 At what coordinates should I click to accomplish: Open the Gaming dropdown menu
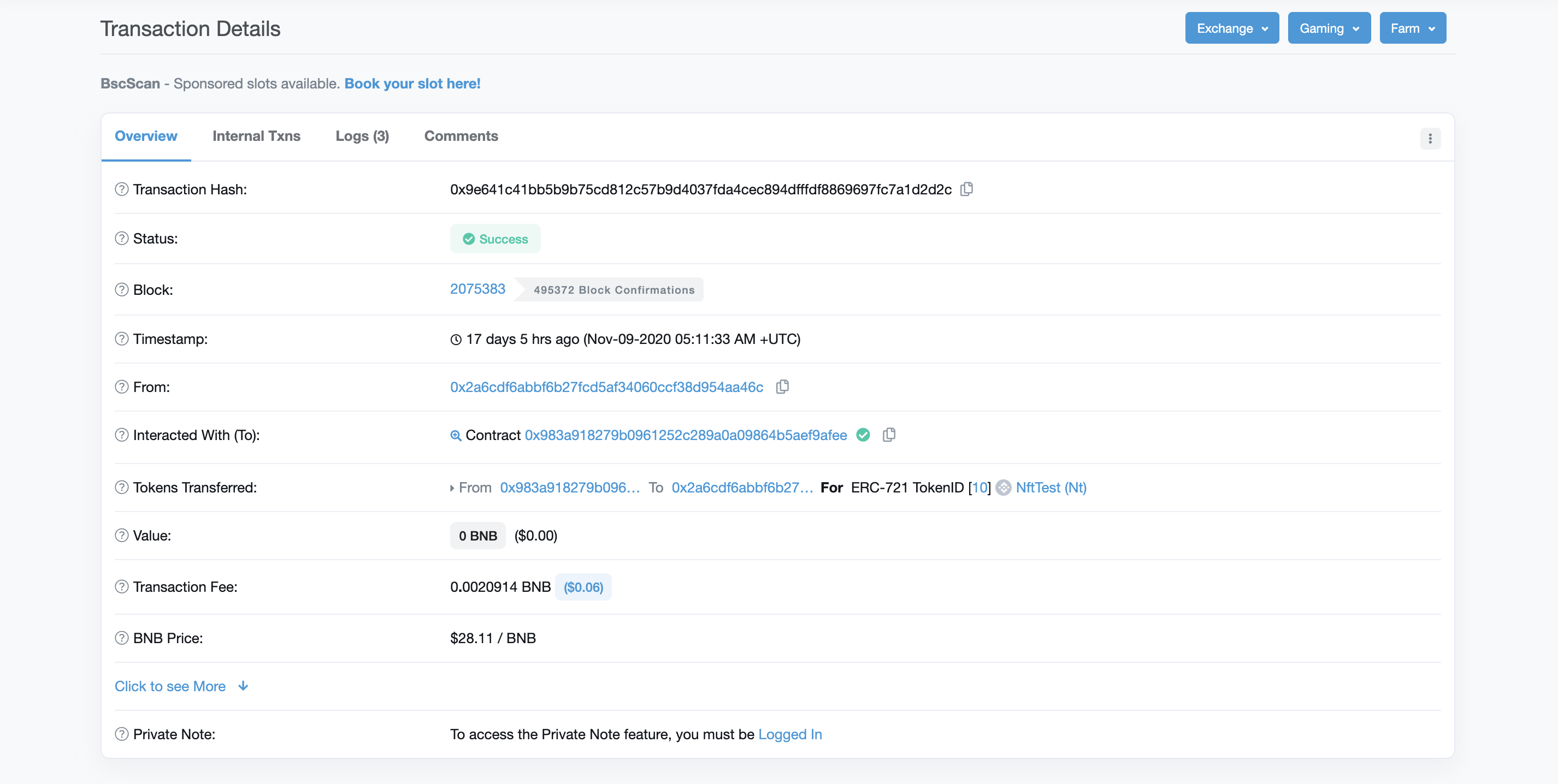pyautogui.click(x=1329, y=28)
